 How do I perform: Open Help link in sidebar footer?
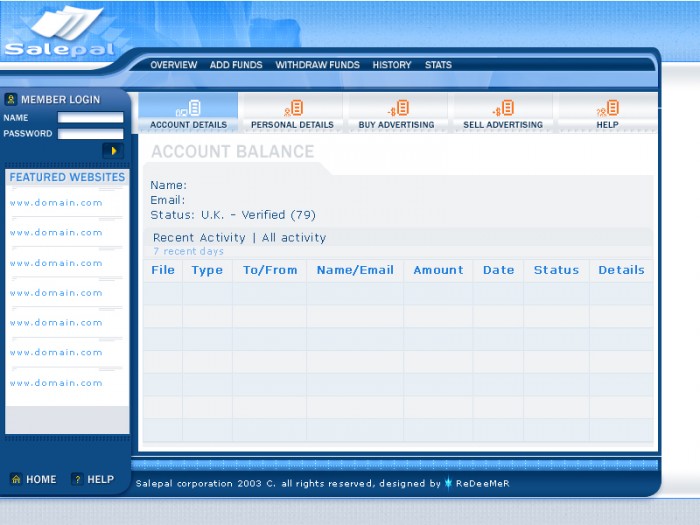[100, 479]
